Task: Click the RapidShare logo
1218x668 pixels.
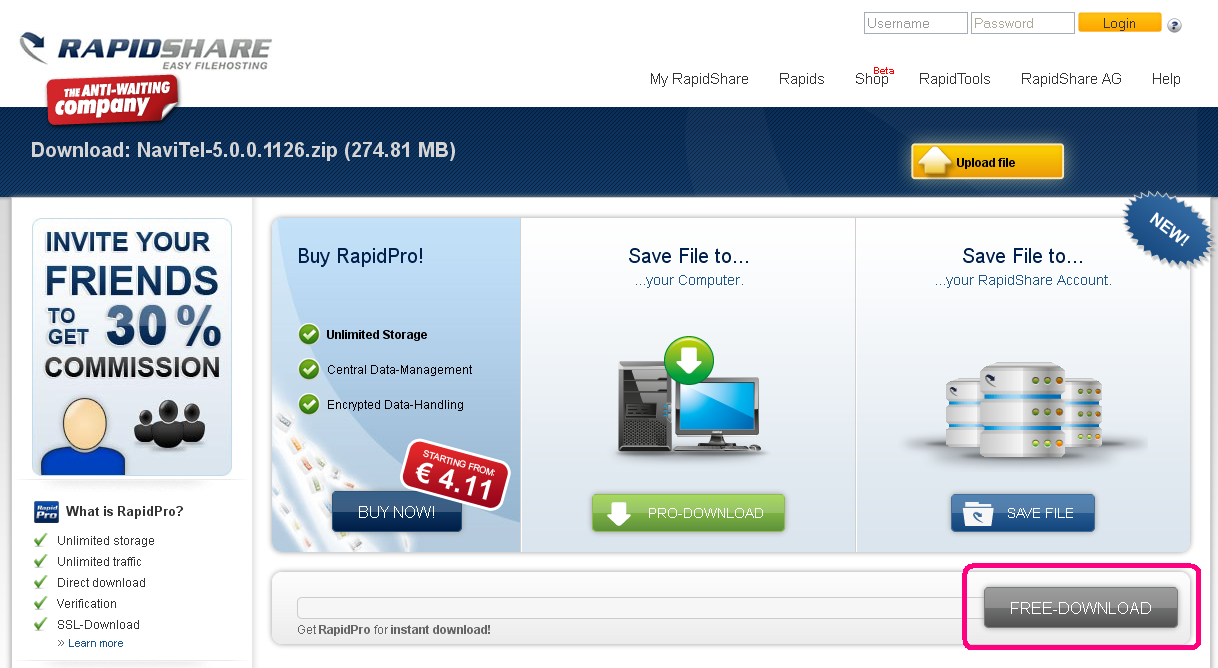Action: tap(146, 51)
